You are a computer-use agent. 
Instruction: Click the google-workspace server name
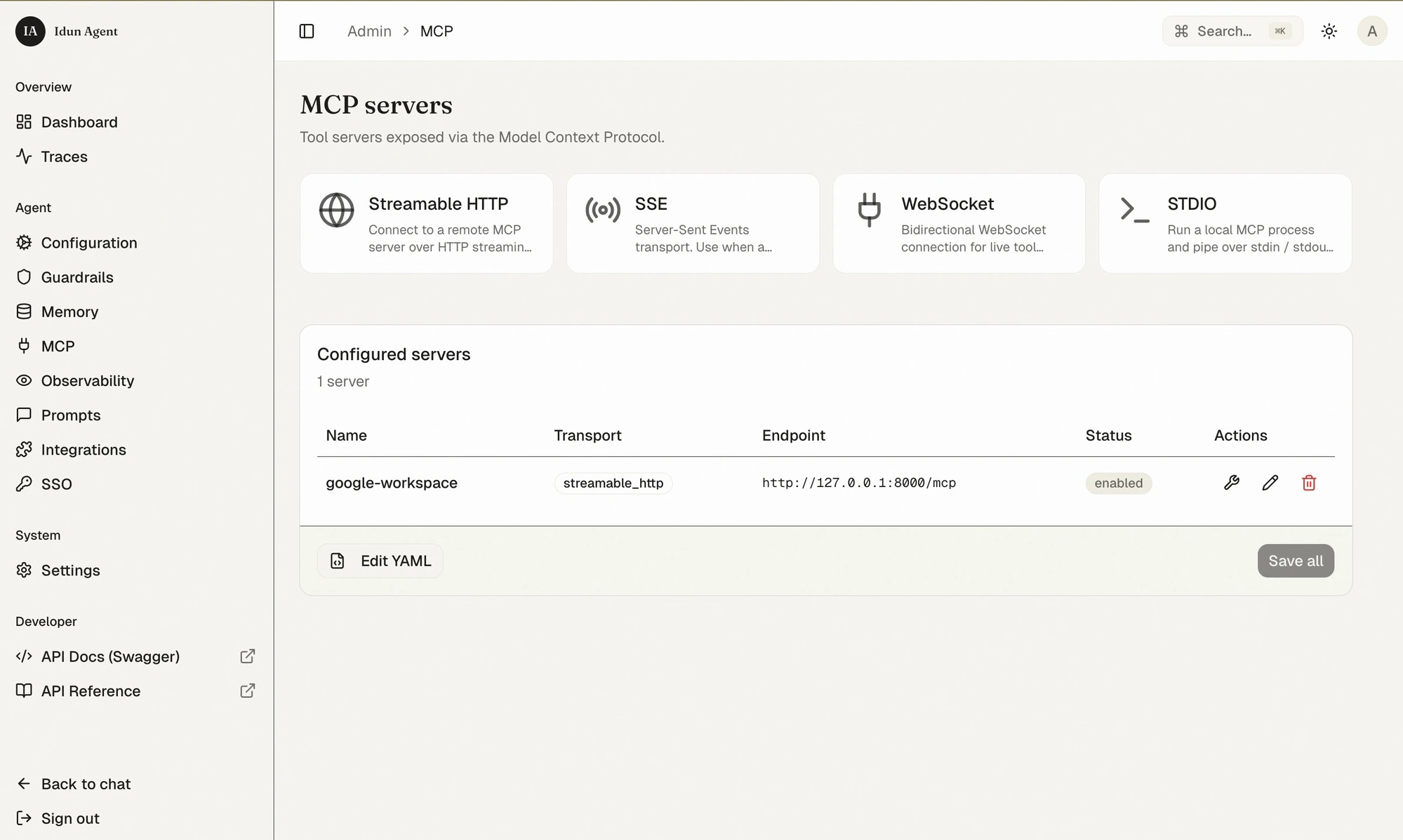392,483
